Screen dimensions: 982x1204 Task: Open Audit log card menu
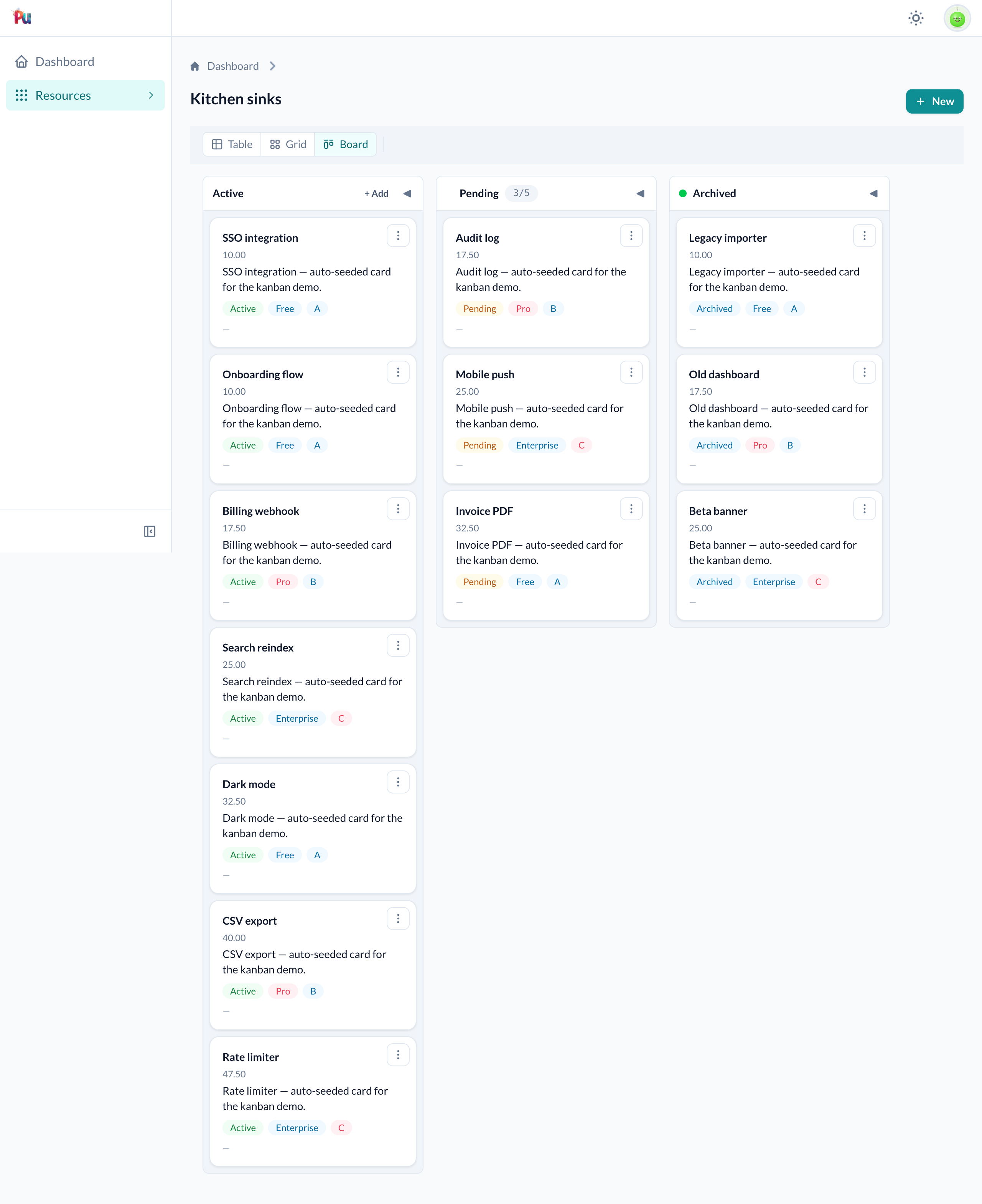631,236
